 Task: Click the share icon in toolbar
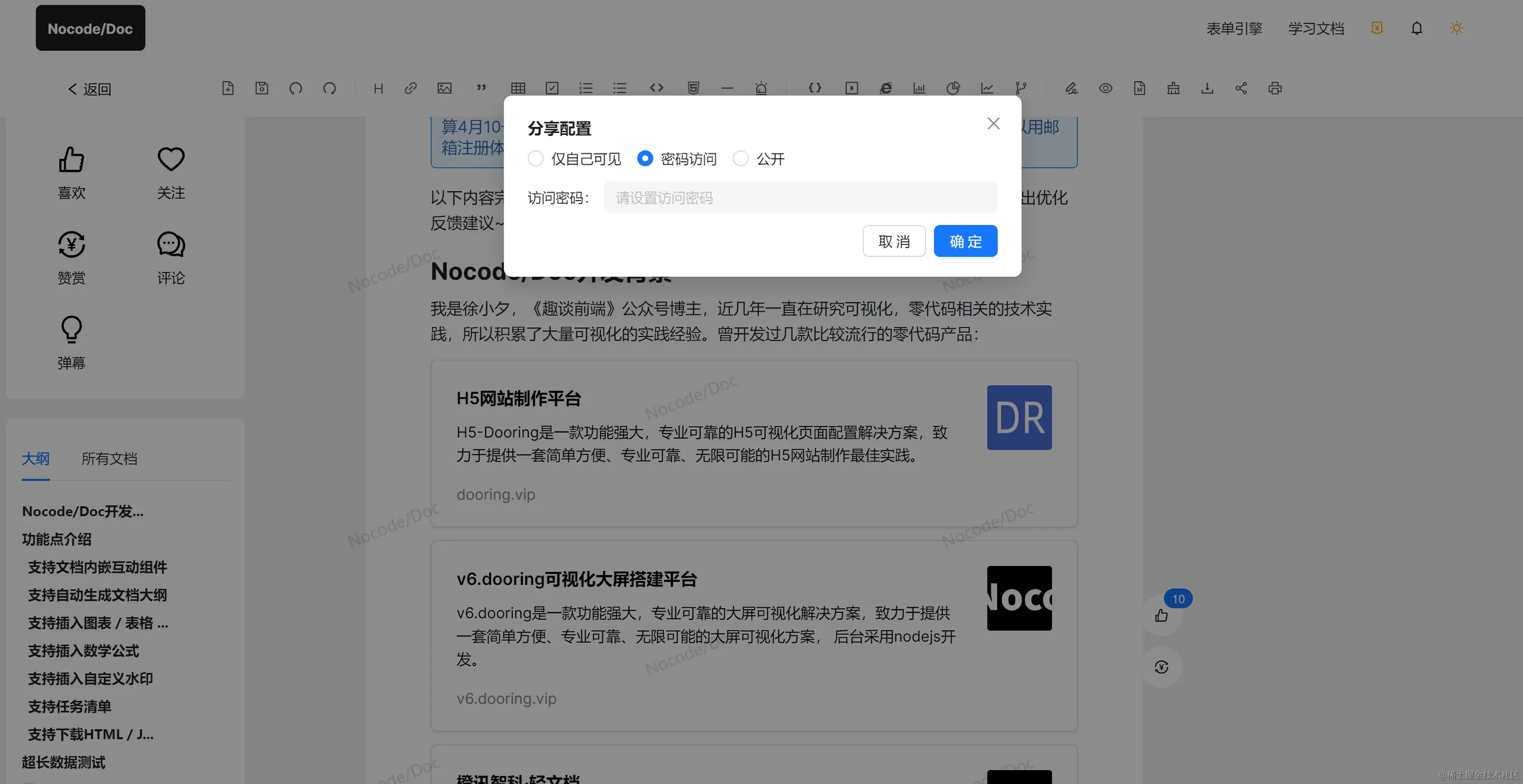pos(1241,88)
